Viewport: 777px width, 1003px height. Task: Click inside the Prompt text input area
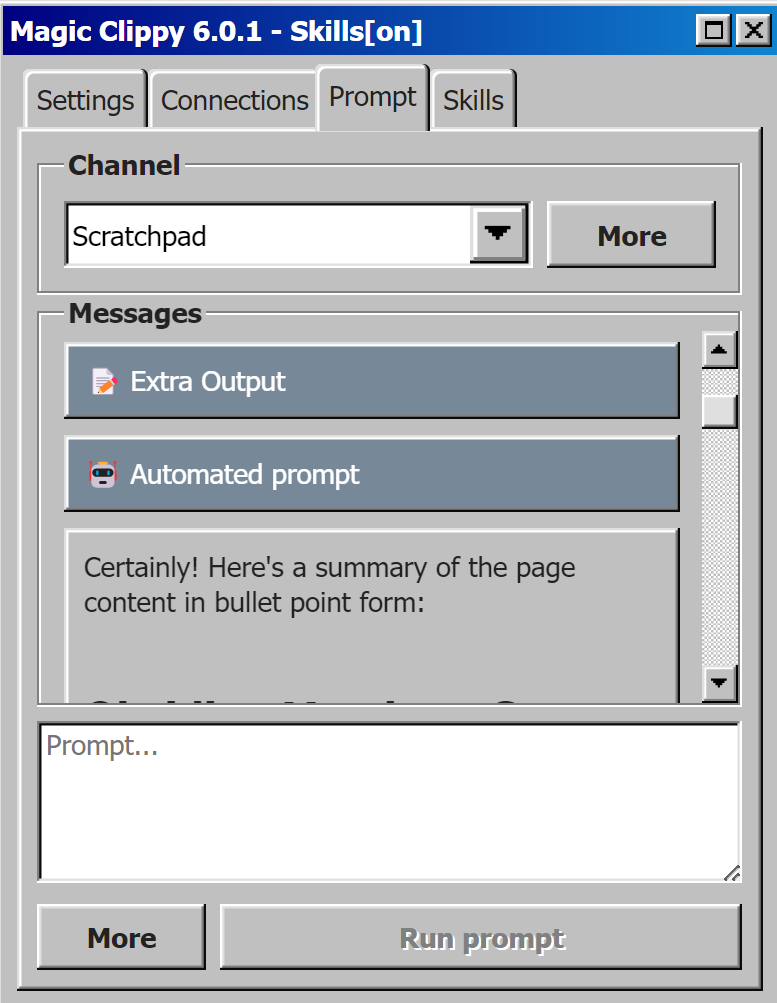pos(389,802)
